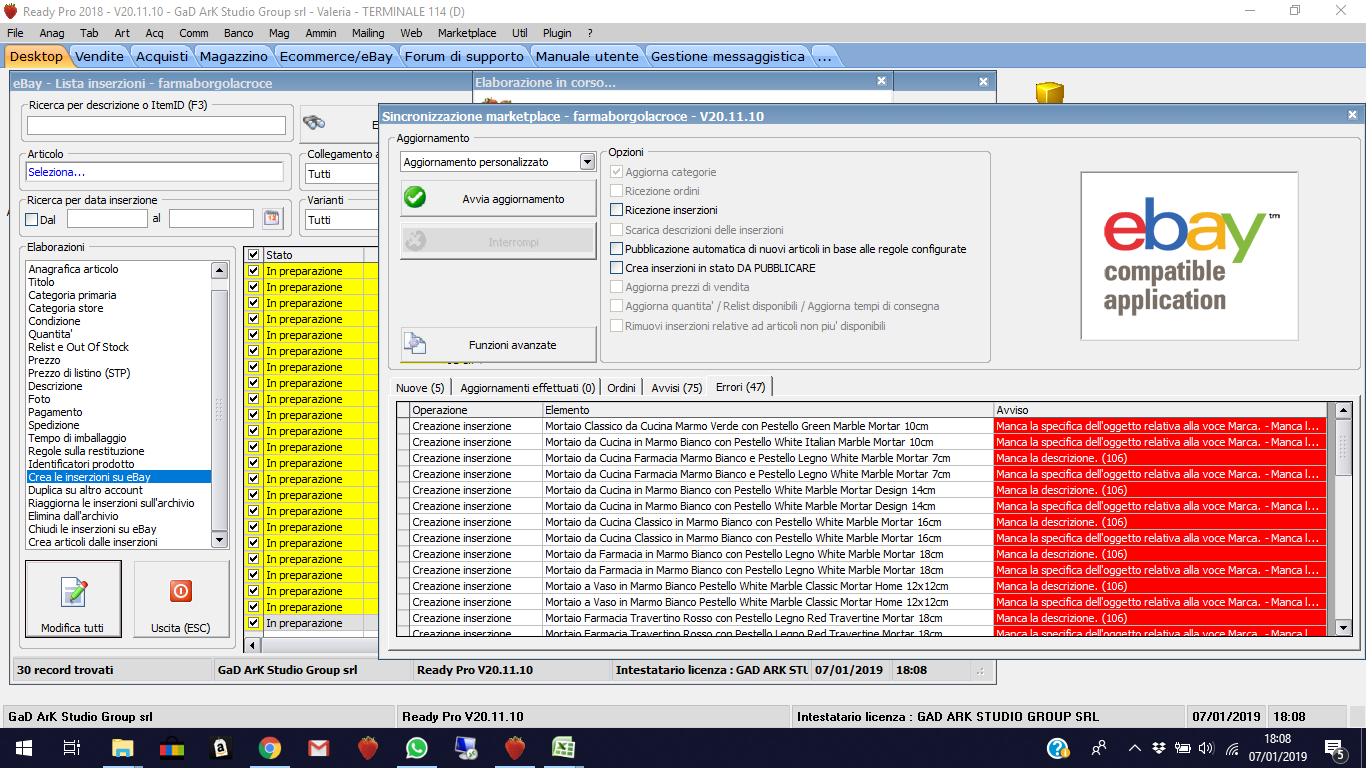Open Microsoft Store from the taskbar
This screenshot has width=1366, height=768.
(x=171, y=748)
